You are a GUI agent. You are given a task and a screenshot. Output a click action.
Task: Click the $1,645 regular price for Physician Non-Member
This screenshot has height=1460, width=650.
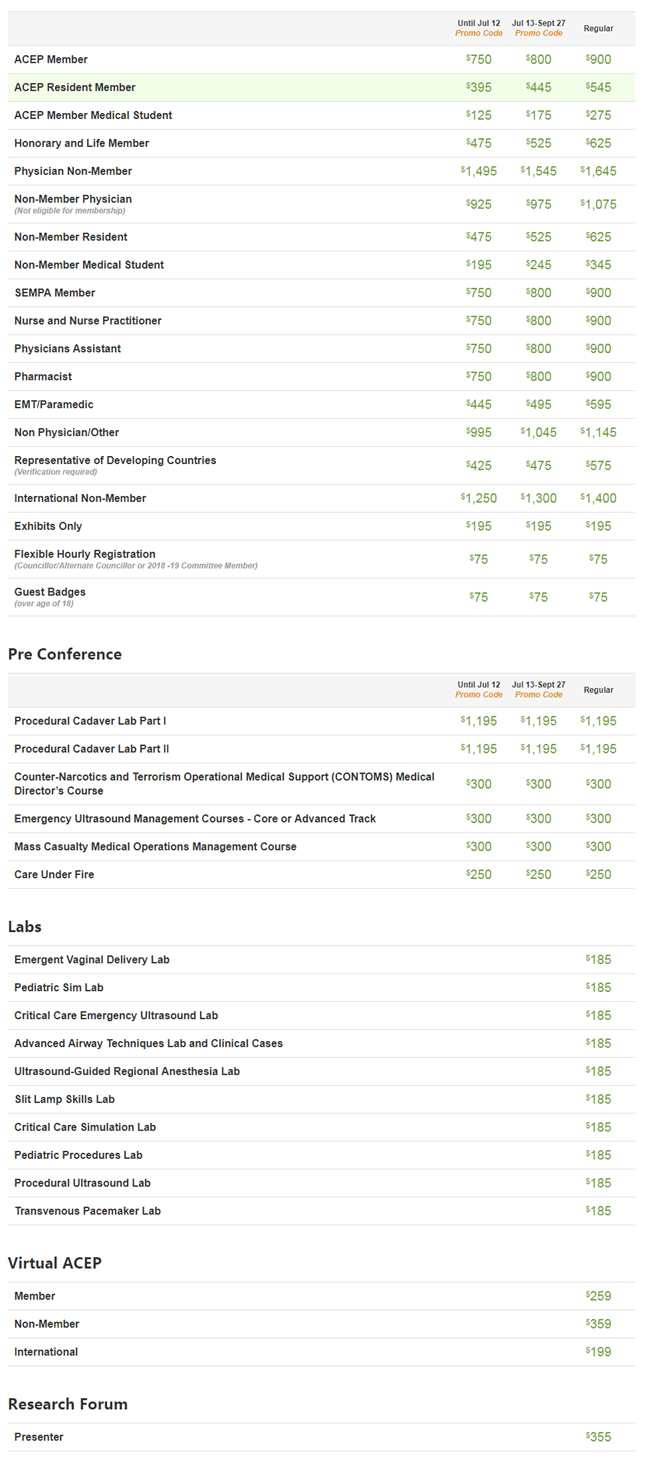[598, 172]
